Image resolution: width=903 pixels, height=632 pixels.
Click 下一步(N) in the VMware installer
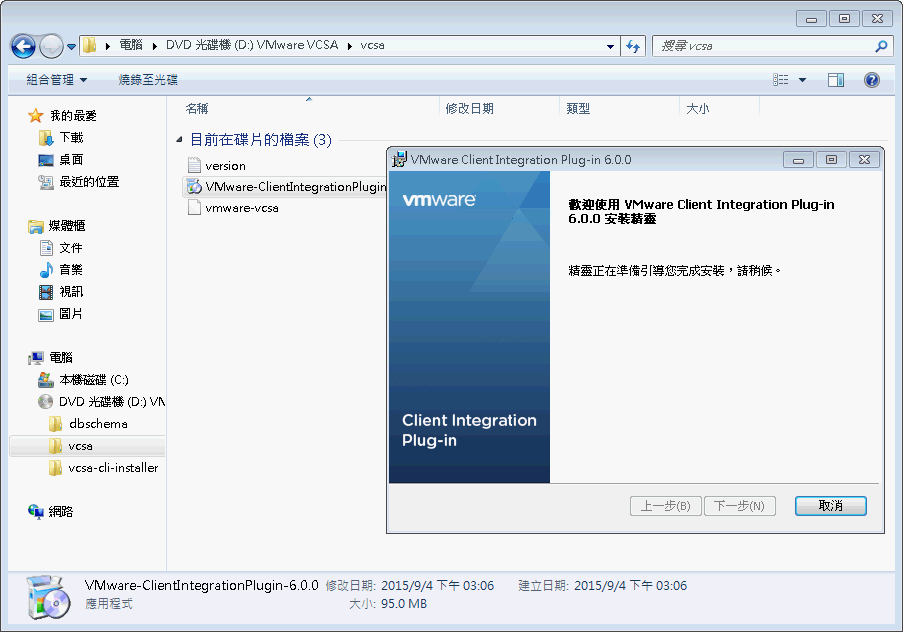pyautogui.click(x=739, y=506)
